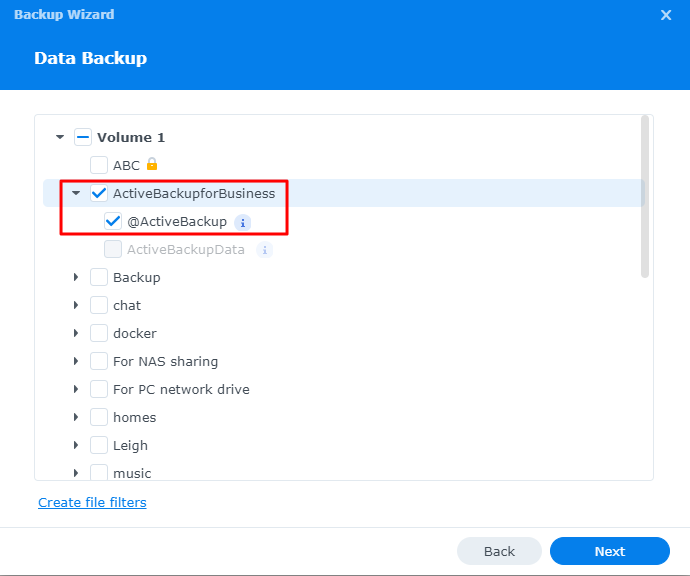Image resolution: width=690 pixels, height=576 pixels.
Task: Collapse the ActiveBackupforBusiness folder
Action: click(x=75, y=193)
